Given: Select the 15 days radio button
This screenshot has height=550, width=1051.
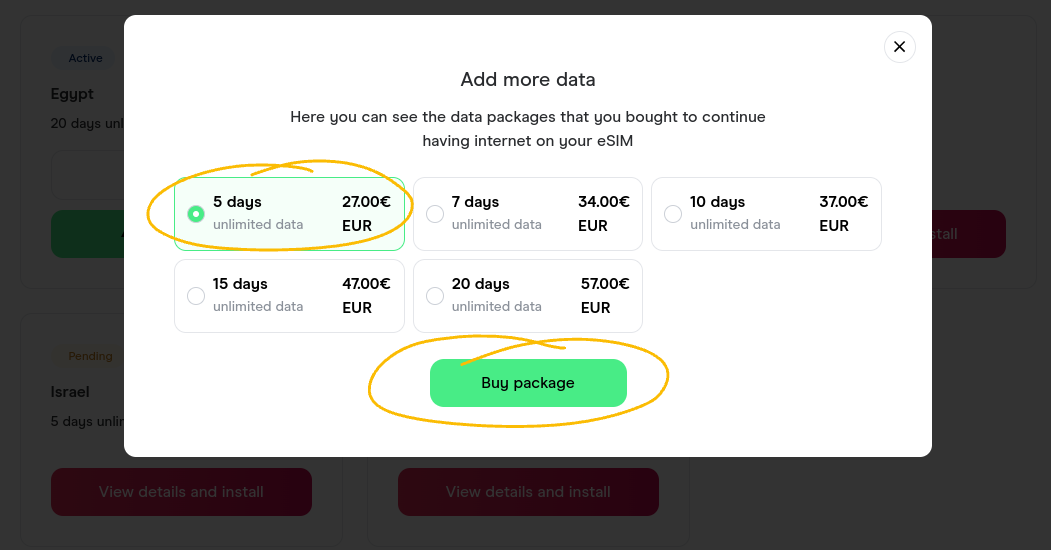Looking at the screenshot, I should tap(196, 295).
